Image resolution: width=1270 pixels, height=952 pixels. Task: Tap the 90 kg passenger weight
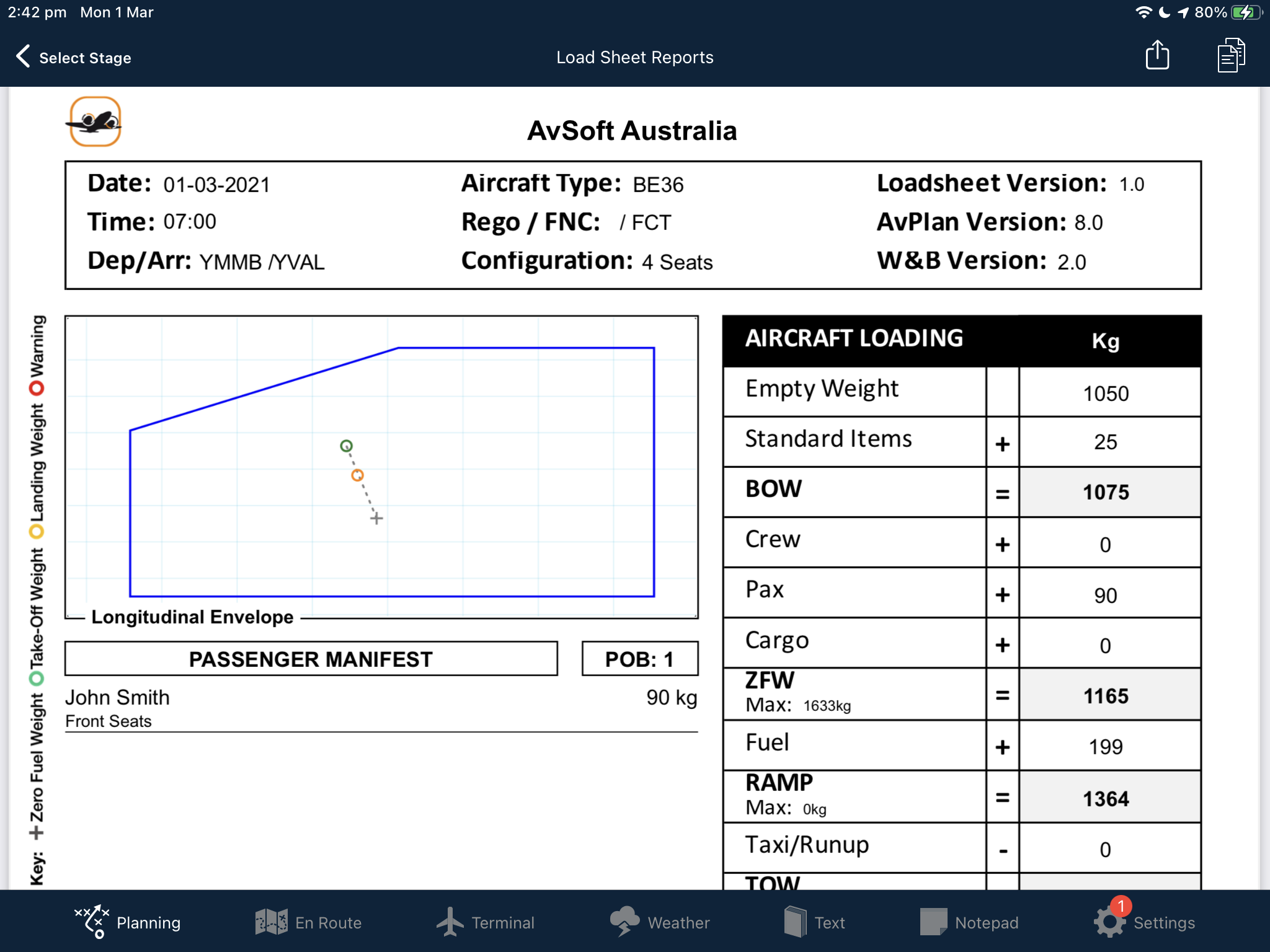point(672,698)
